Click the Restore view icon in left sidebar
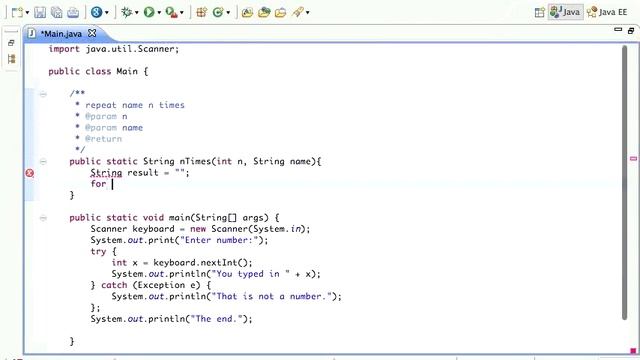640x360 pixels. (11, 43)
